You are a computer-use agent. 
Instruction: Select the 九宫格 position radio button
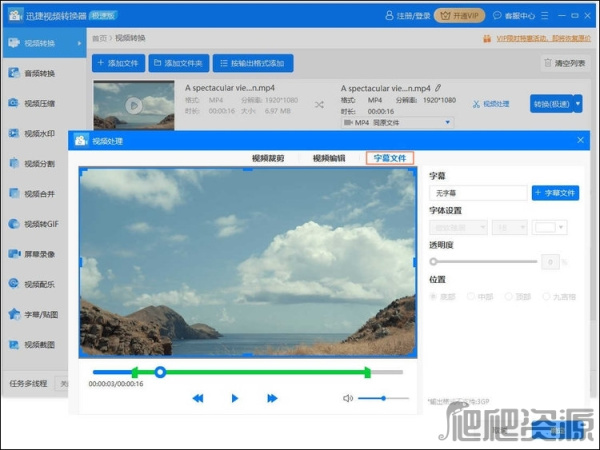[x=546, y=297]
